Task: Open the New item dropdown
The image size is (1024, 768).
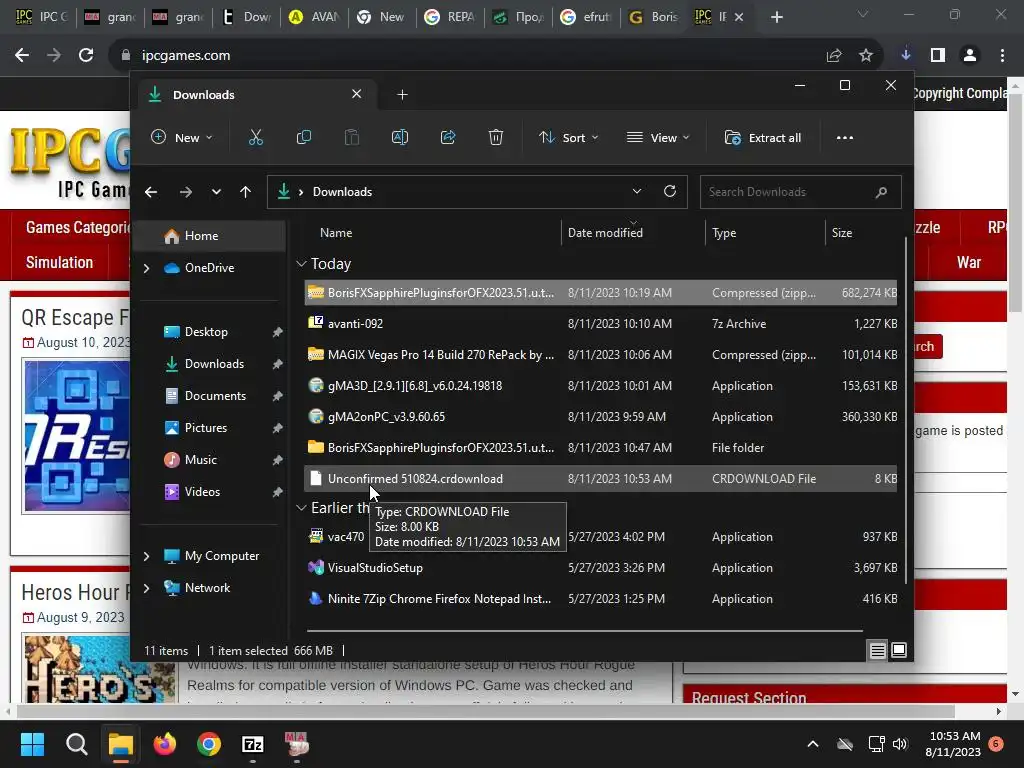Action: click(182, 137)
